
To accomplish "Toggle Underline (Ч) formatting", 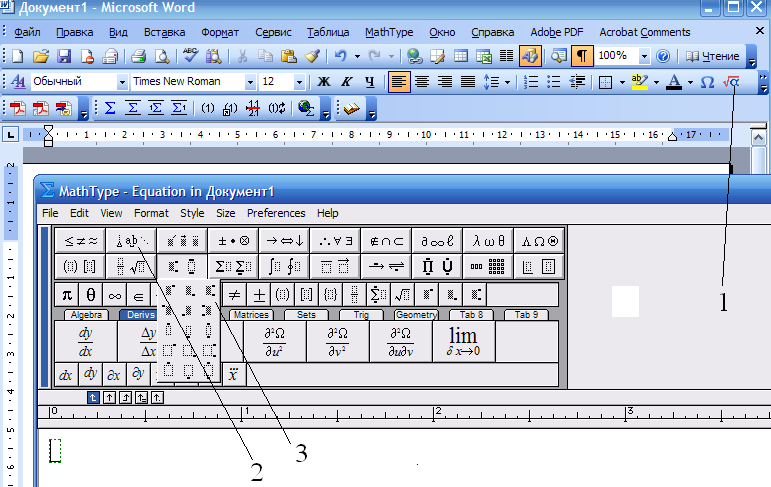I will pos(370,82).
